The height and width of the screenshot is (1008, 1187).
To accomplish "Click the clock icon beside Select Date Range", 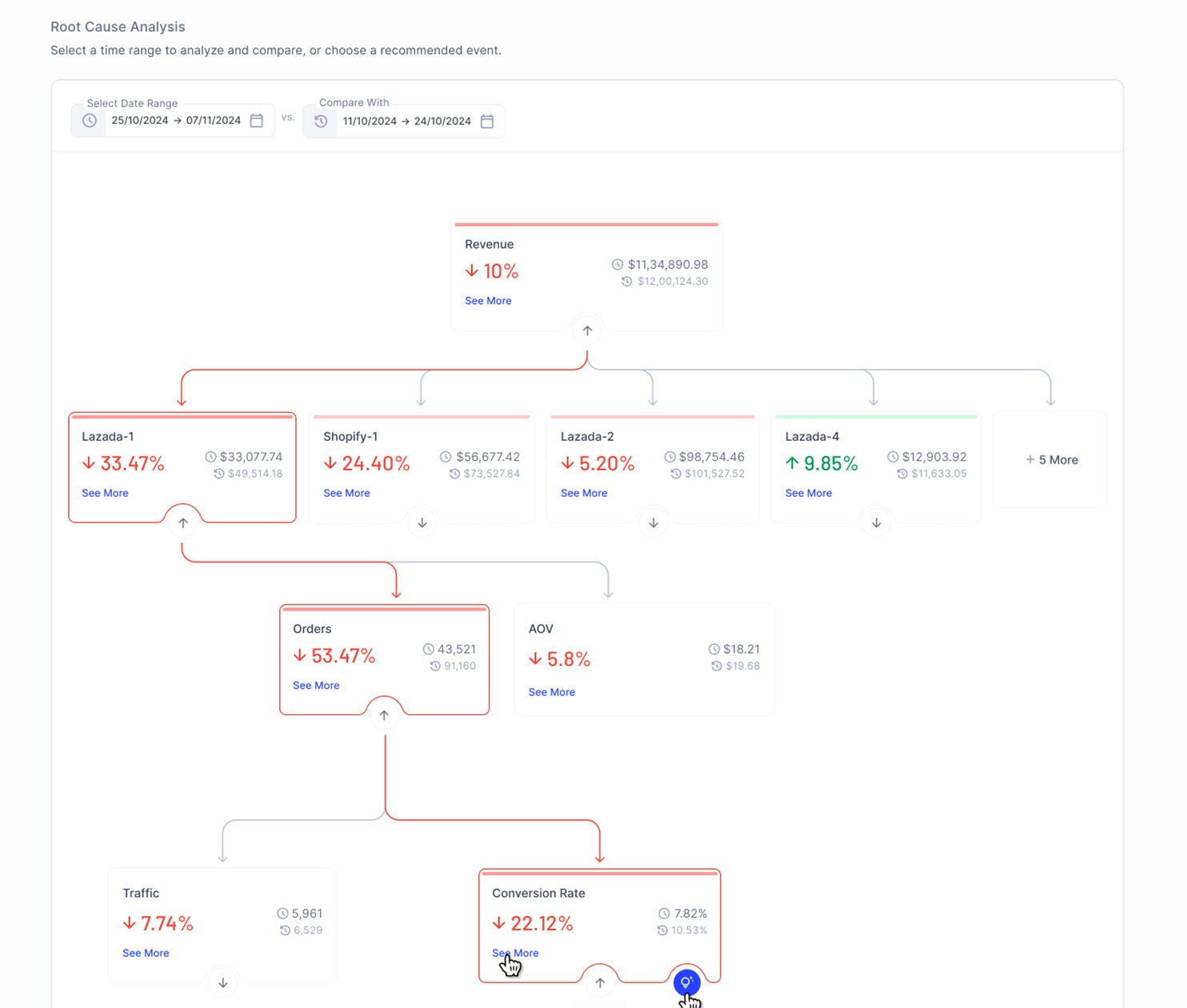I will pos(90,121).
